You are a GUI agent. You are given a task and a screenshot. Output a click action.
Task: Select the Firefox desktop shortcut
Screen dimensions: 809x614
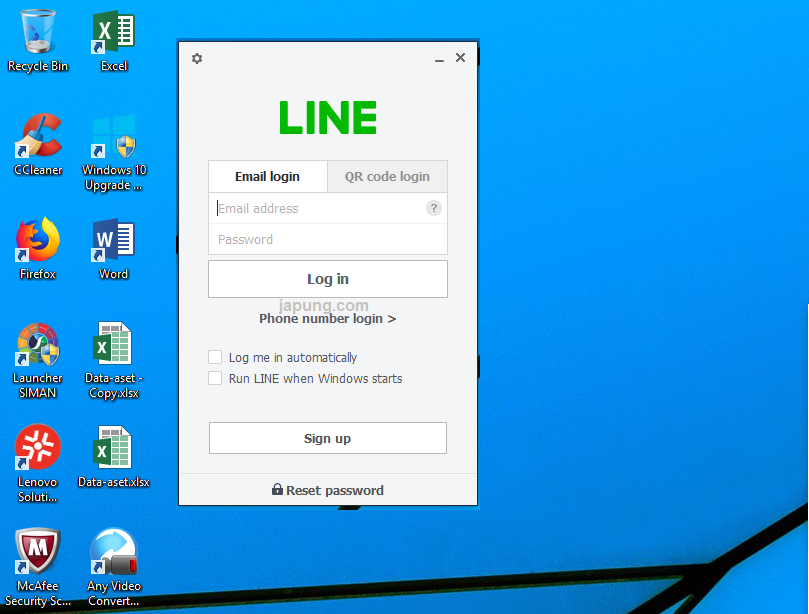(x=38, y=249)
